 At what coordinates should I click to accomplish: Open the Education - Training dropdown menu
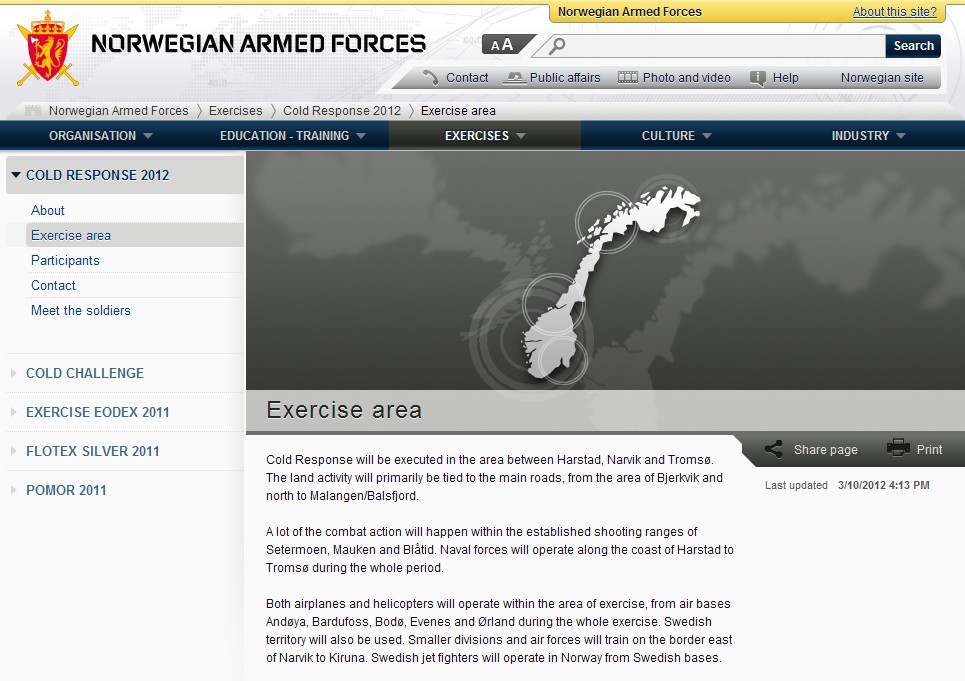tap(293, 136)
